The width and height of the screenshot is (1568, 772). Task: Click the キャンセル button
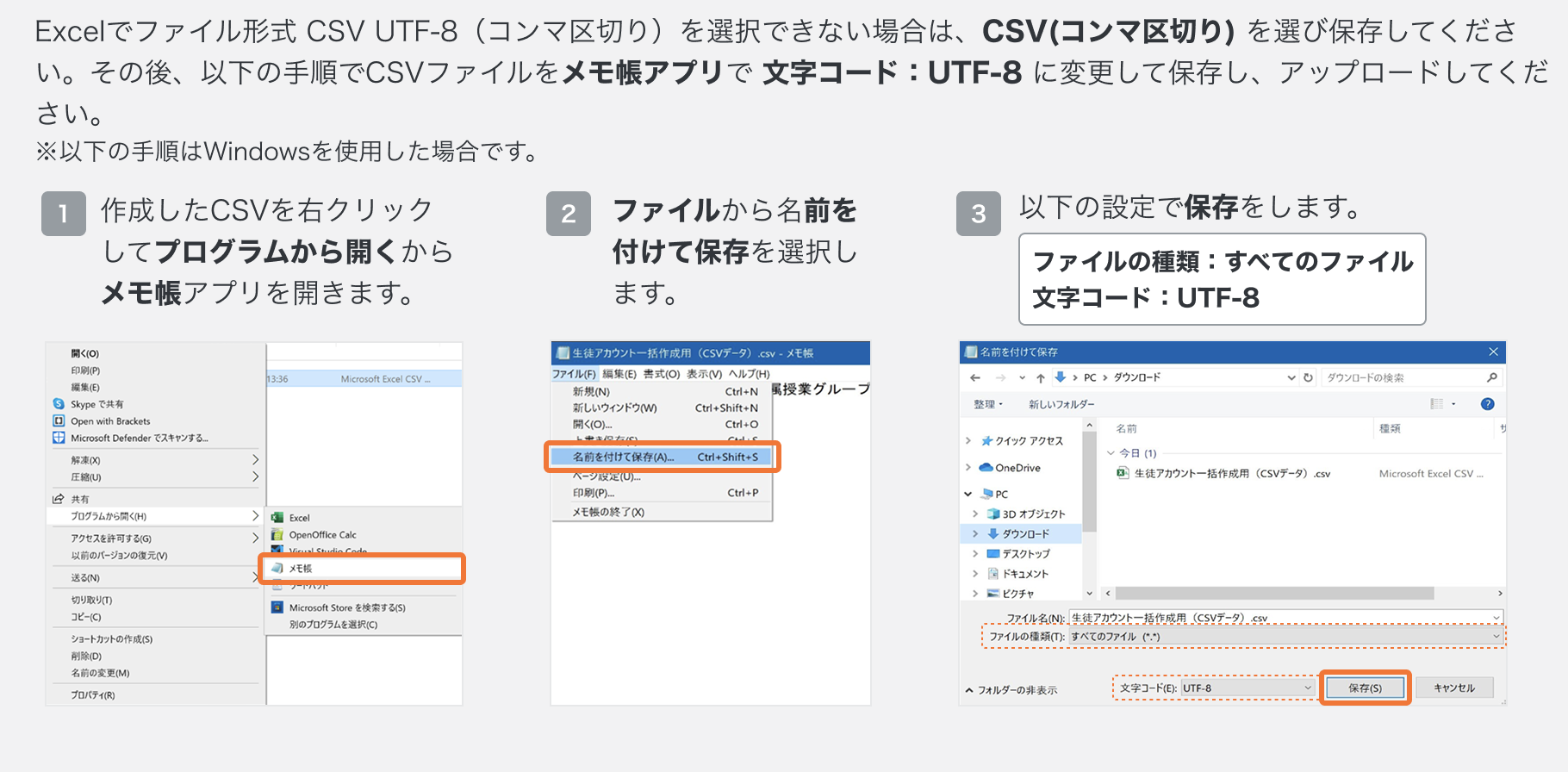pos(1454,688)
